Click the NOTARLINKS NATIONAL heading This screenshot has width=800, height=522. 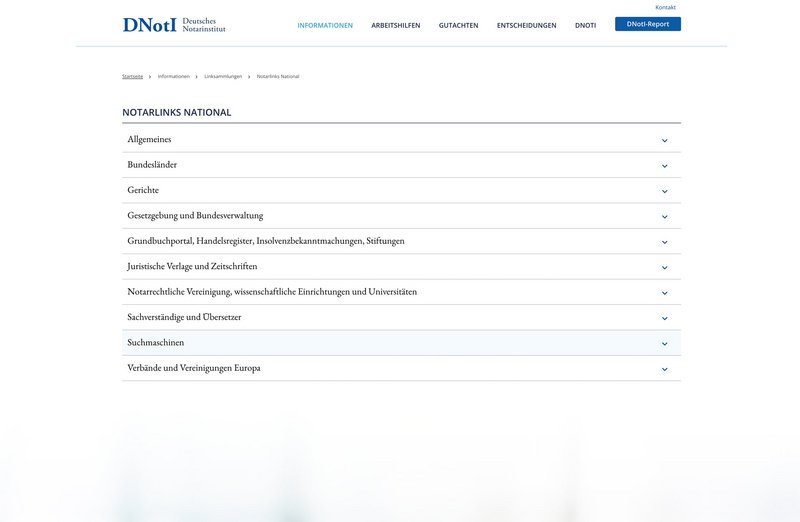(x=177, y=112)
